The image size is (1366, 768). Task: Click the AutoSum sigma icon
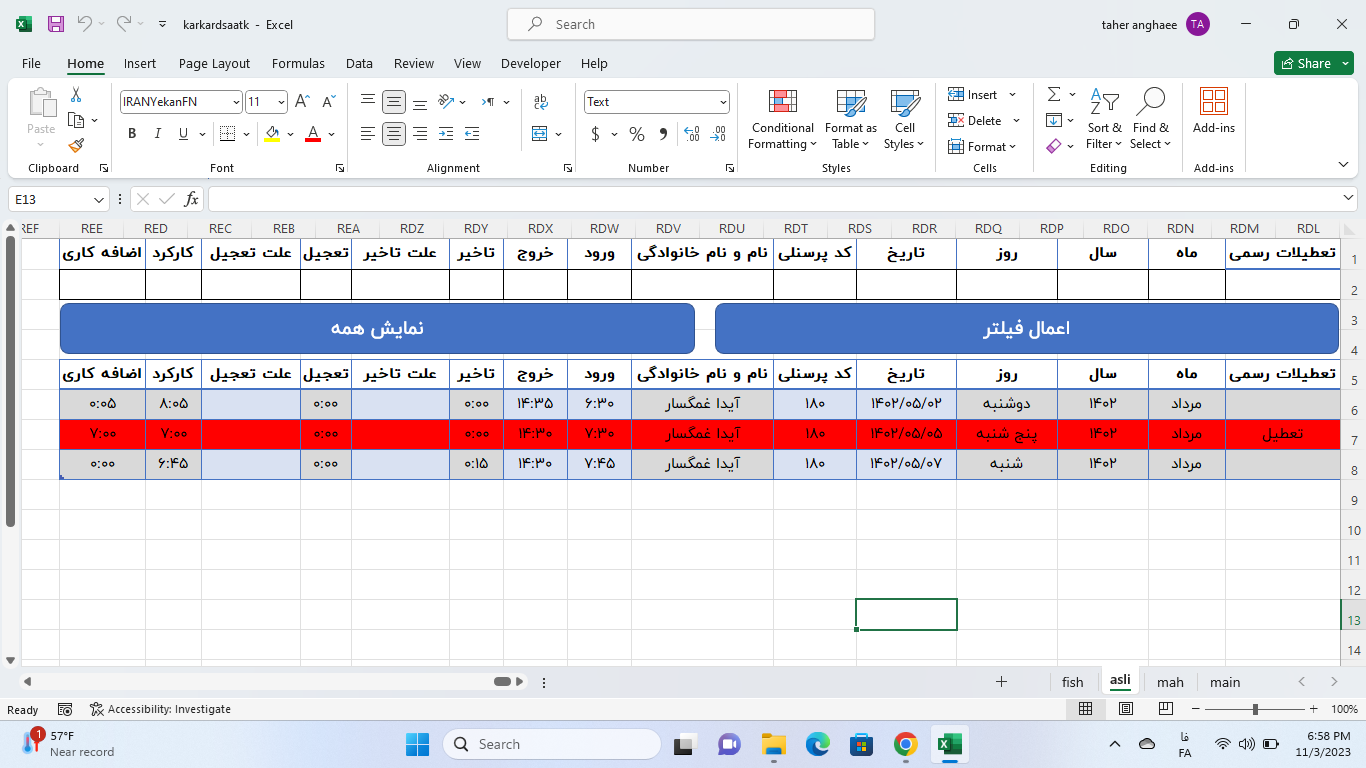click(1054, 94)
